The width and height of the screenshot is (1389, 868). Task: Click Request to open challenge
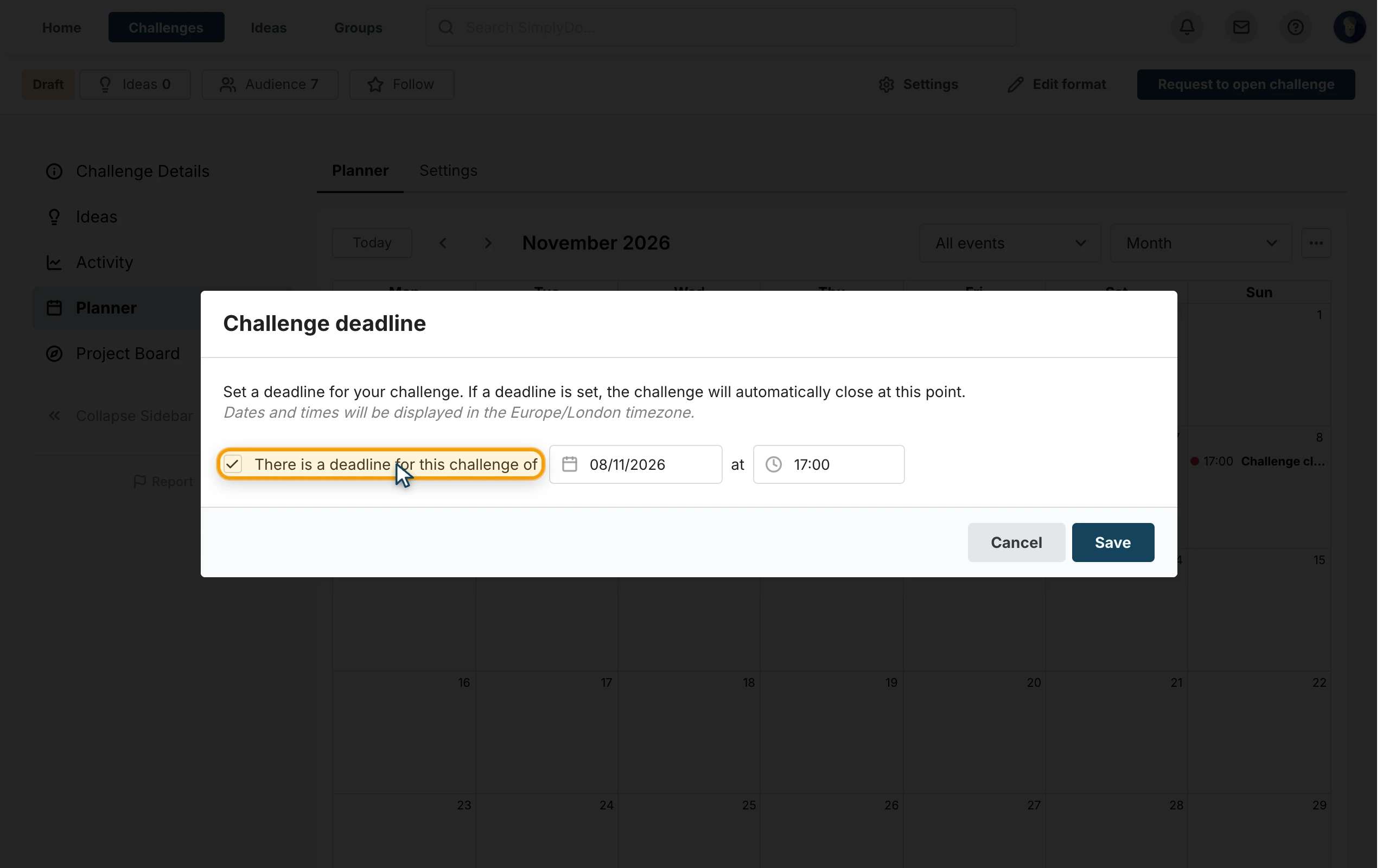[1246, 85]
